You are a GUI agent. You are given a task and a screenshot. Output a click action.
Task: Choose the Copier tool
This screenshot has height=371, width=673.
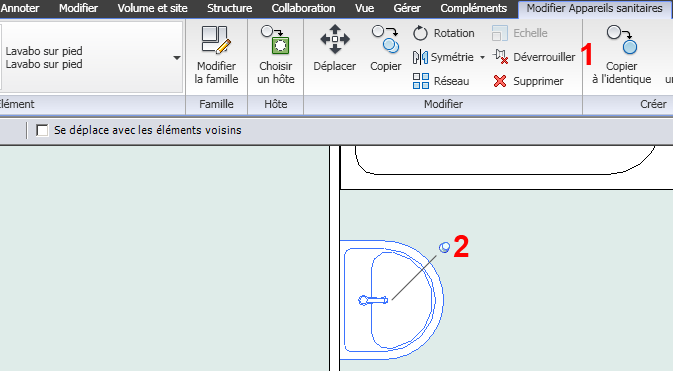(x=385, y=47)
